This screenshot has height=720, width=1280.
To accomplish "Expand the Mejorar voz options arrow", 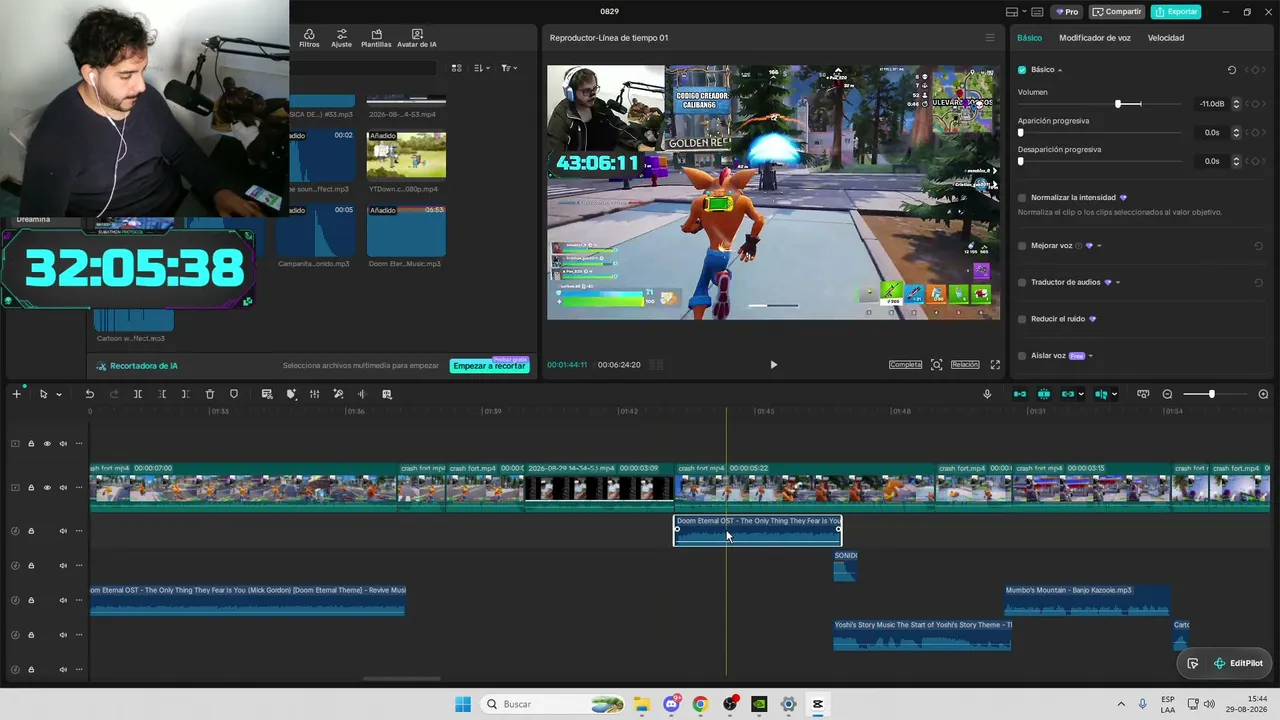I will pos(1099,246).
